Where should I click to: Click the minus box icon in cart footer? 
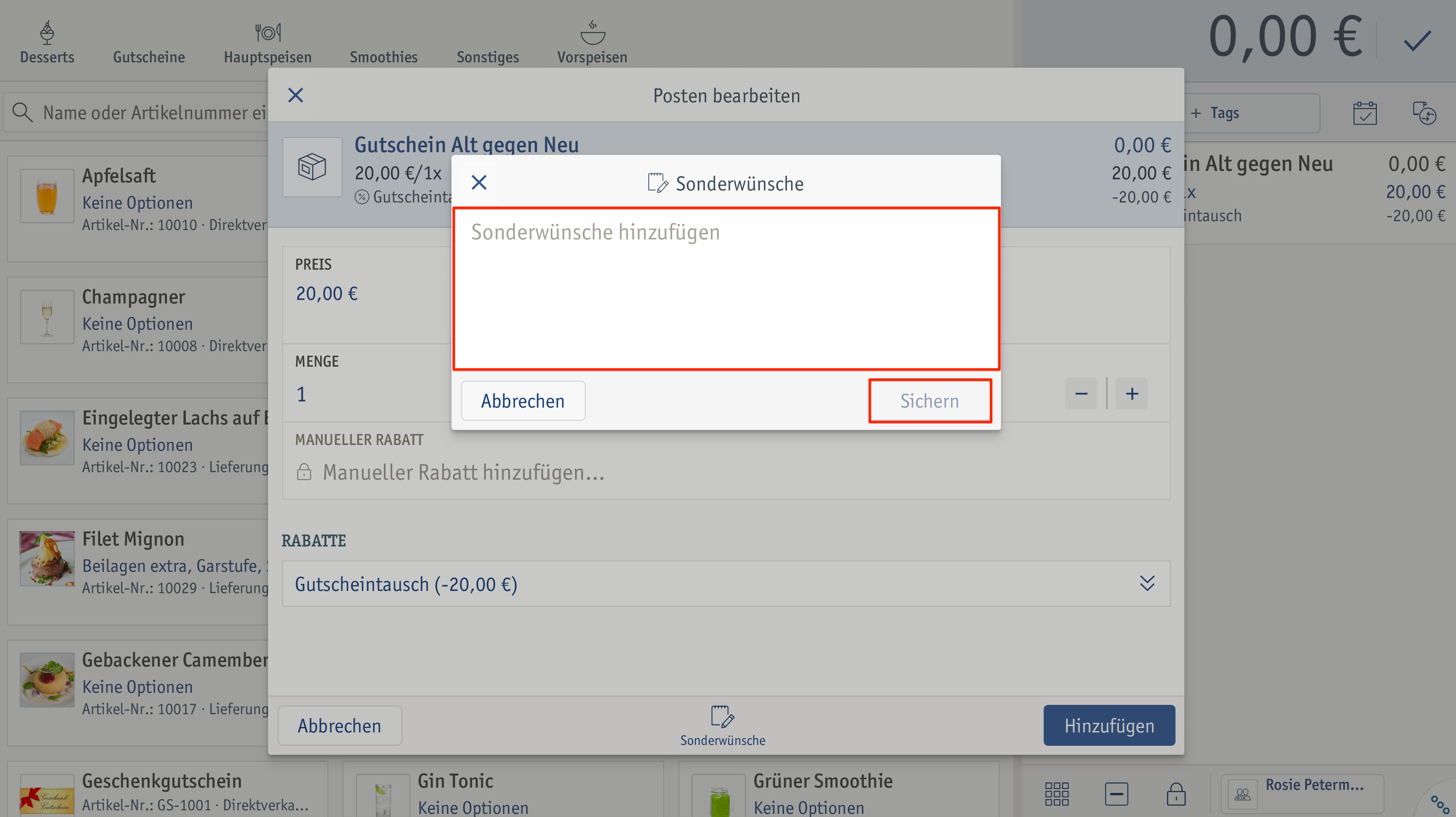click(1116, 794)
